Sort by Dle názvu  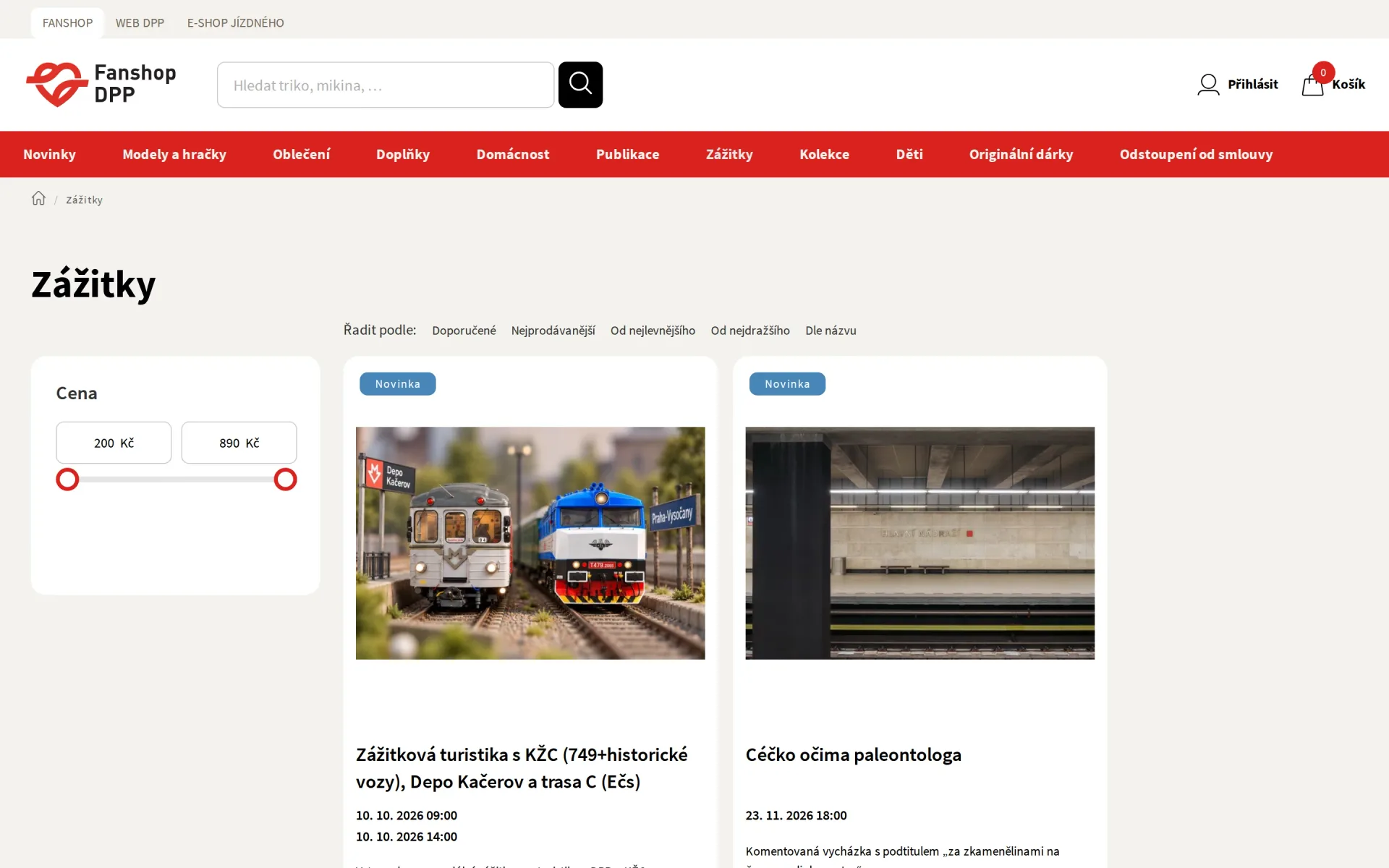pos(831,331)
